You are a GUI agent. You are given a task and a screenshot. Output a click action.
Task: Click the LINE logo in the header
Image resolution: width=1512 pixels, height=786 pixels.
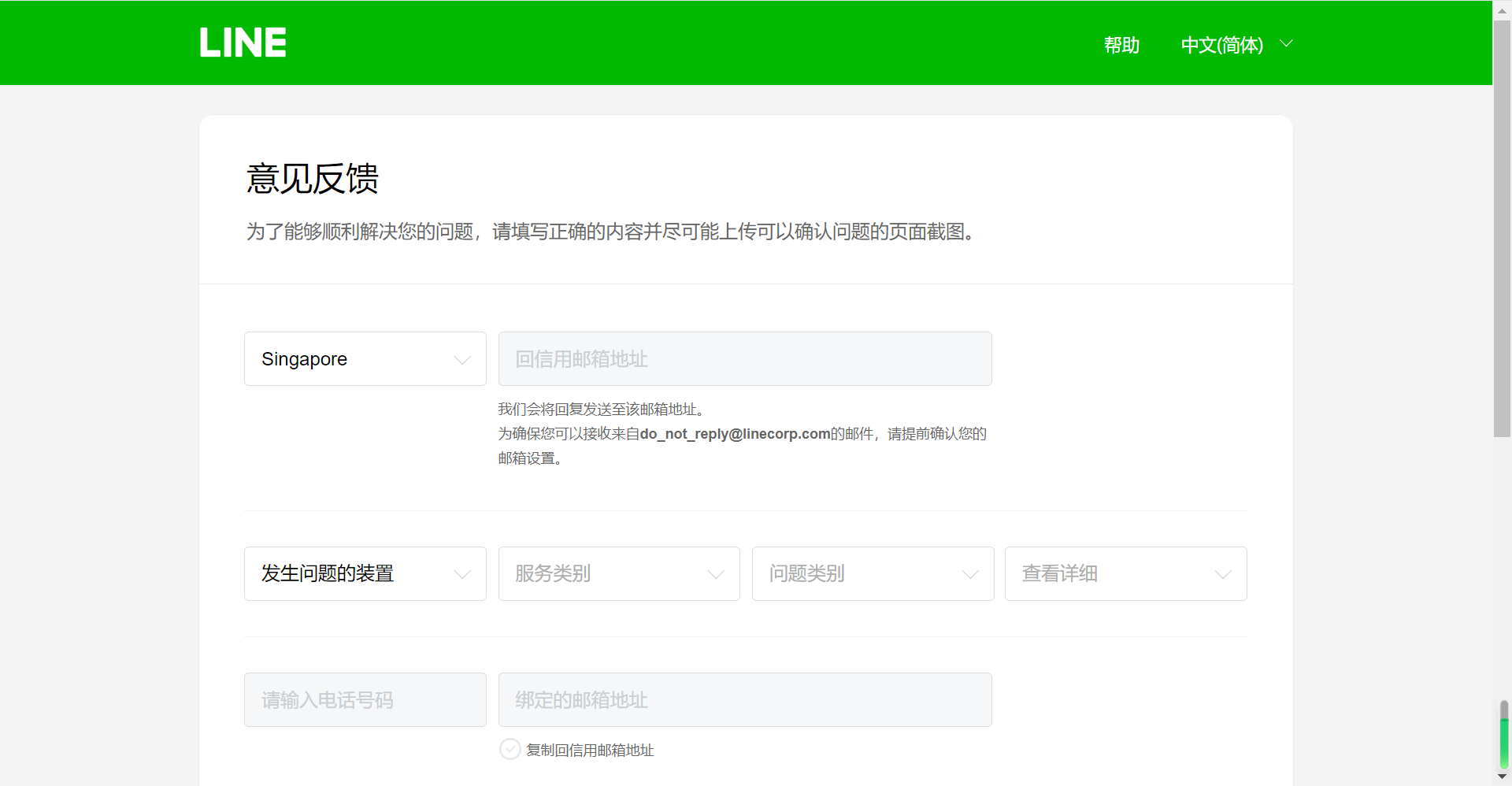[242, 42]
